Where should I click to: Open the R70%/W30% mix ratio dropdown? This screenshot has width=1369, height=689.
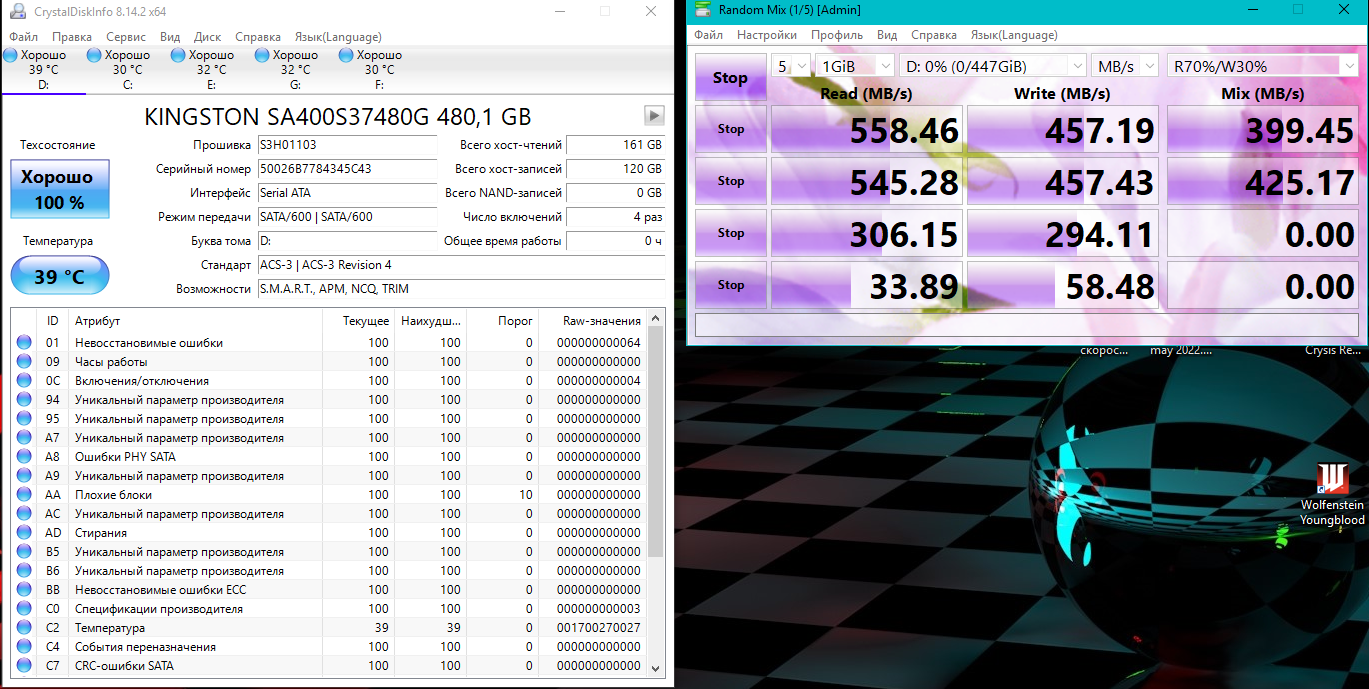pos(1263,67)
